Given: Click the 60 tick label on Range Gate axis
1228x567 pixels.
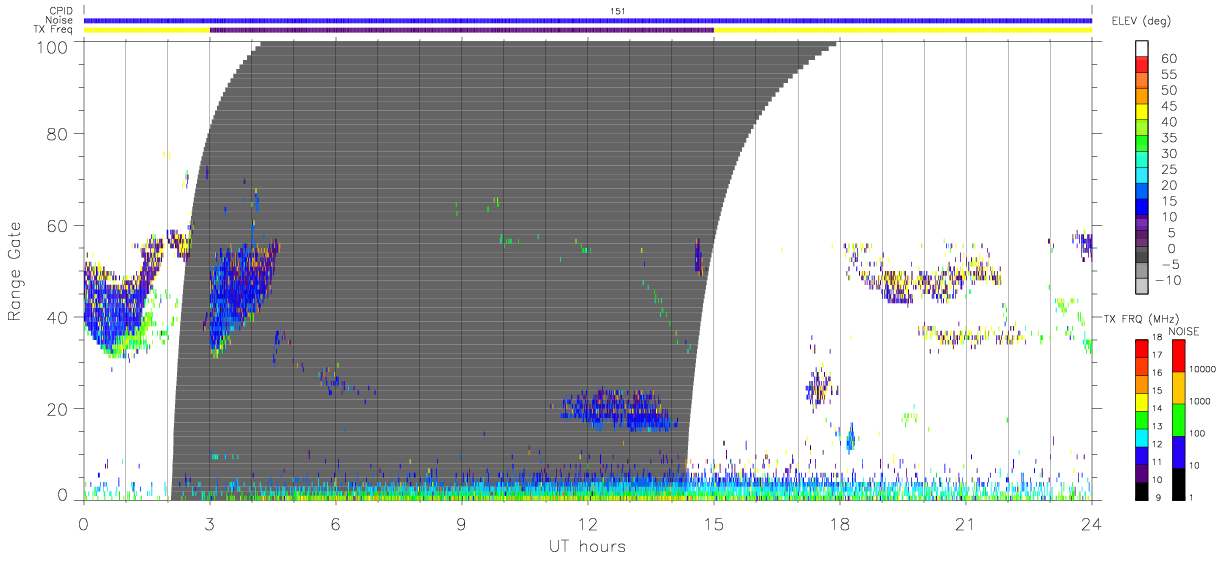Looking at the screenshot, I should coord(58,225).
